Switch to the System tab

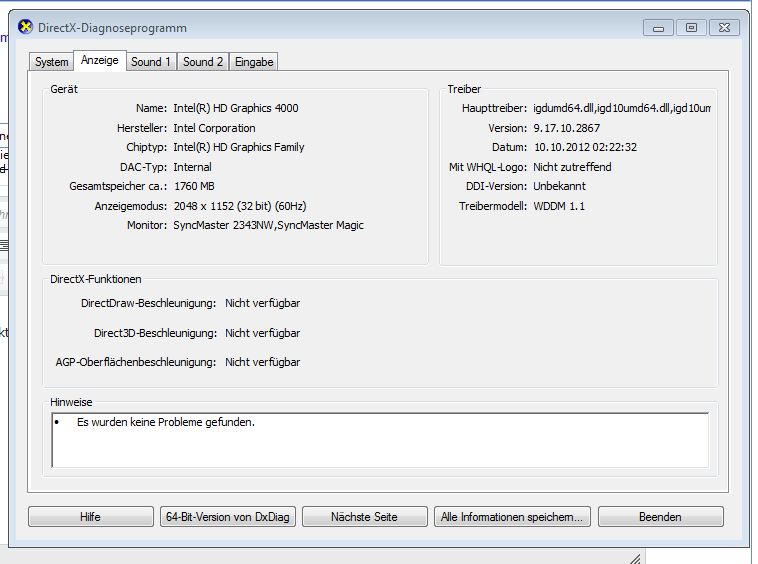pyautogui.click(x=51, y=62)
